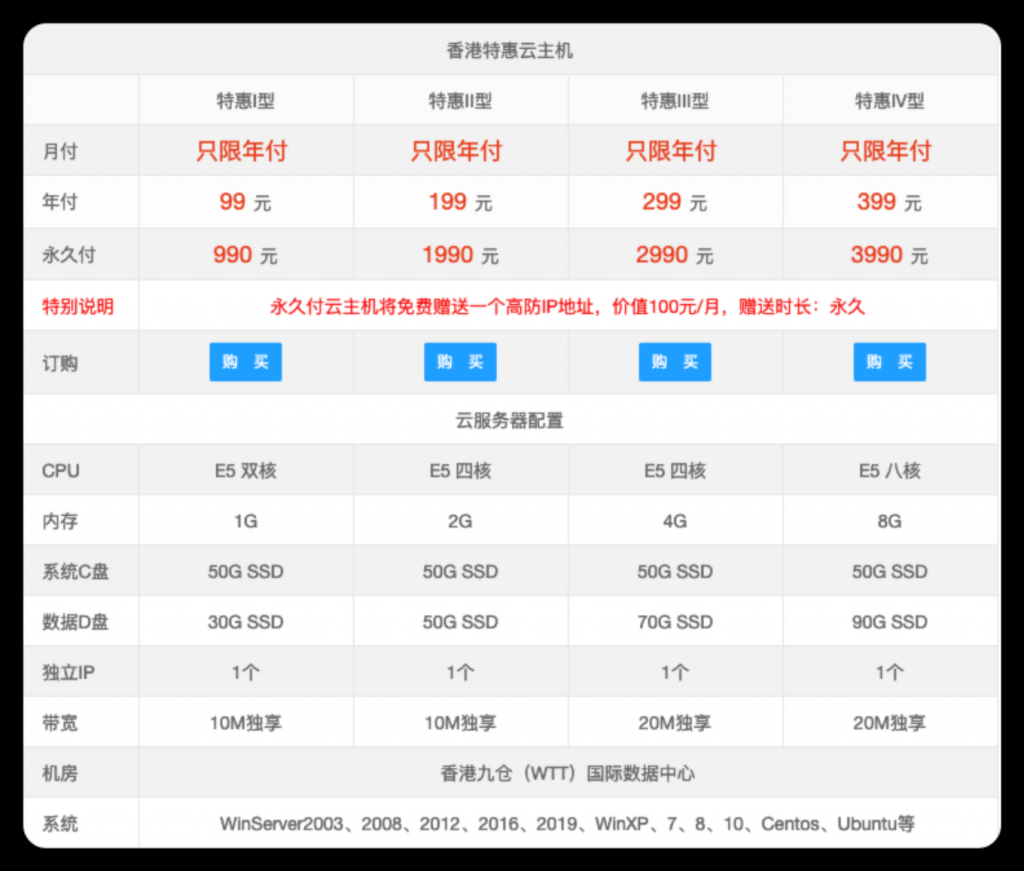The image size is (1024, 871).
Task: Select the E5 八核 CPU cell
Action: [x=889, y=471]
